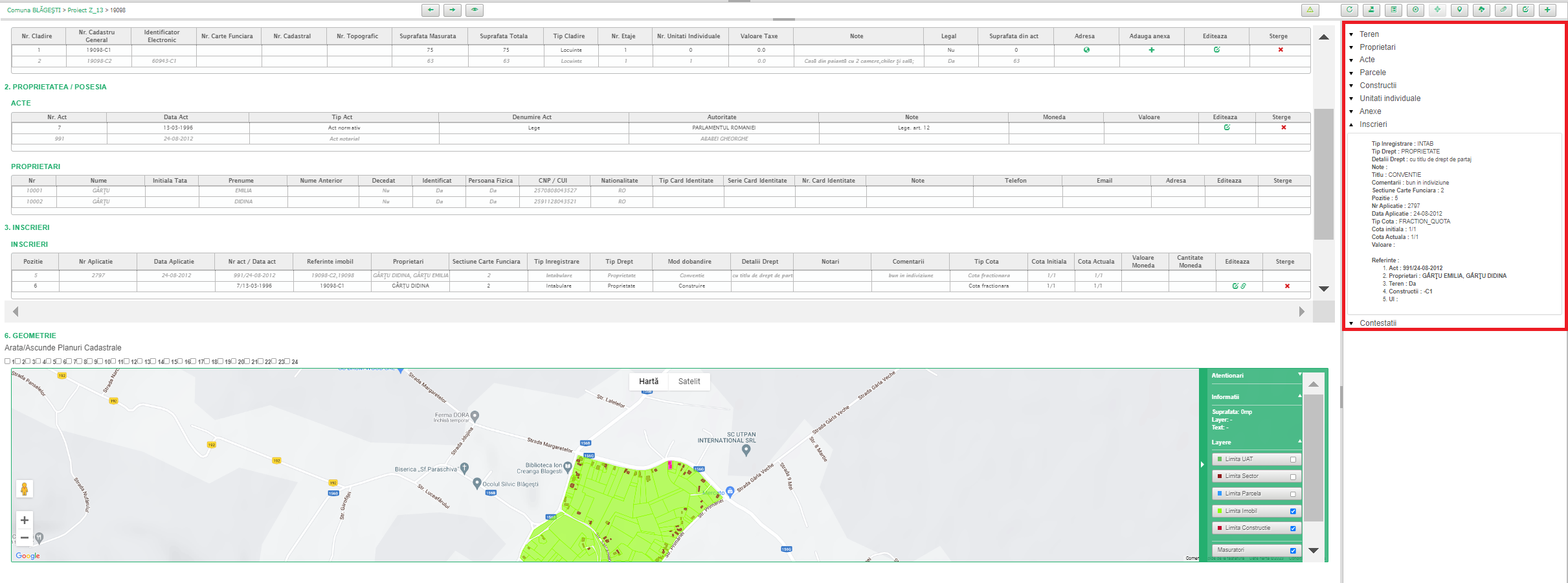Collapse the Inscrieri section in side panel
This screenshot has width=1568, height=583.
(x=1372, y=124)
